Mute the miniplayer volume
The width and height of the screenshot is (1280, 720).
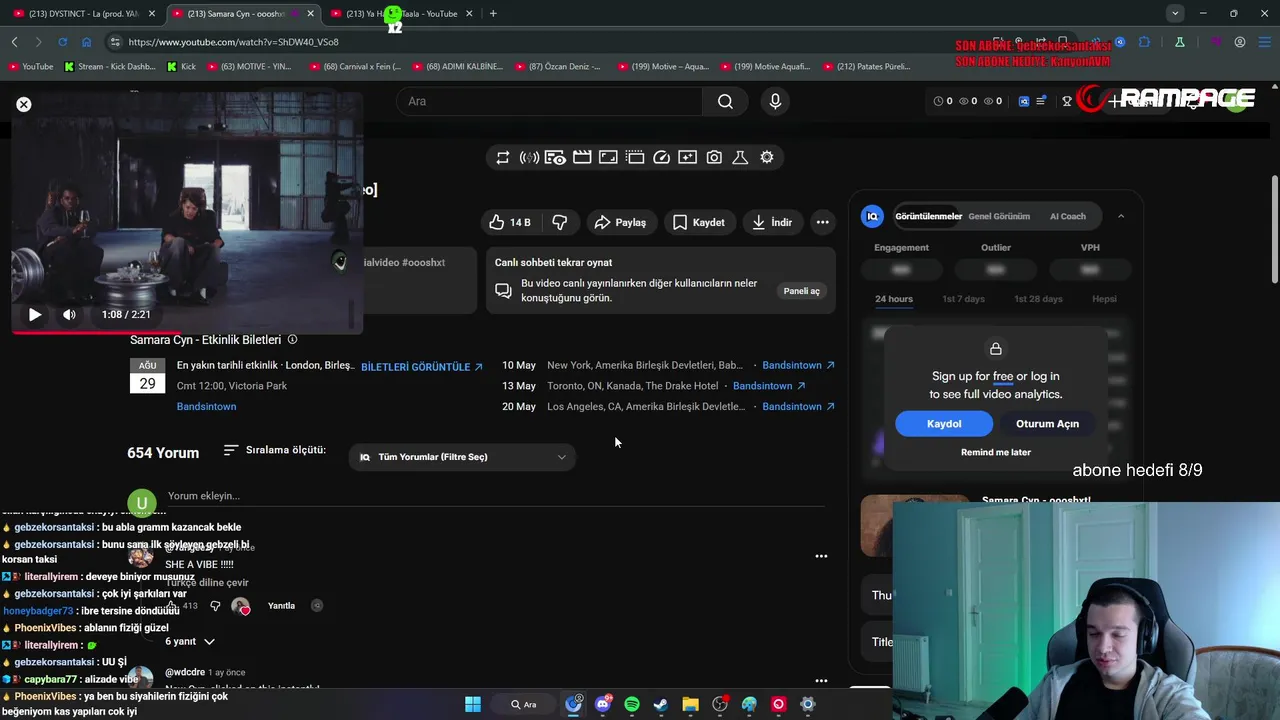coord(69,314)
